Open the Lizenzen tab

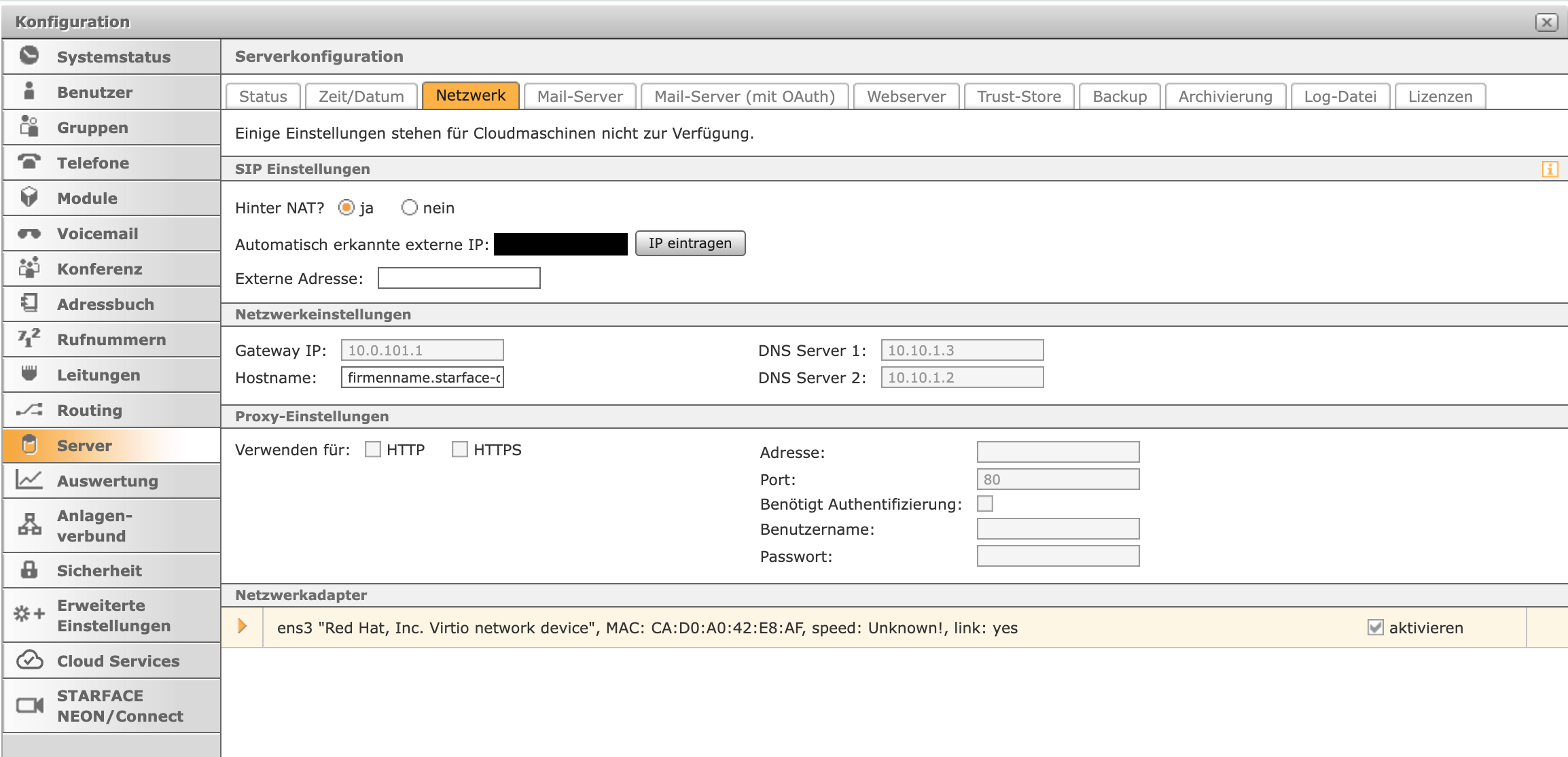click(1440, 96)
